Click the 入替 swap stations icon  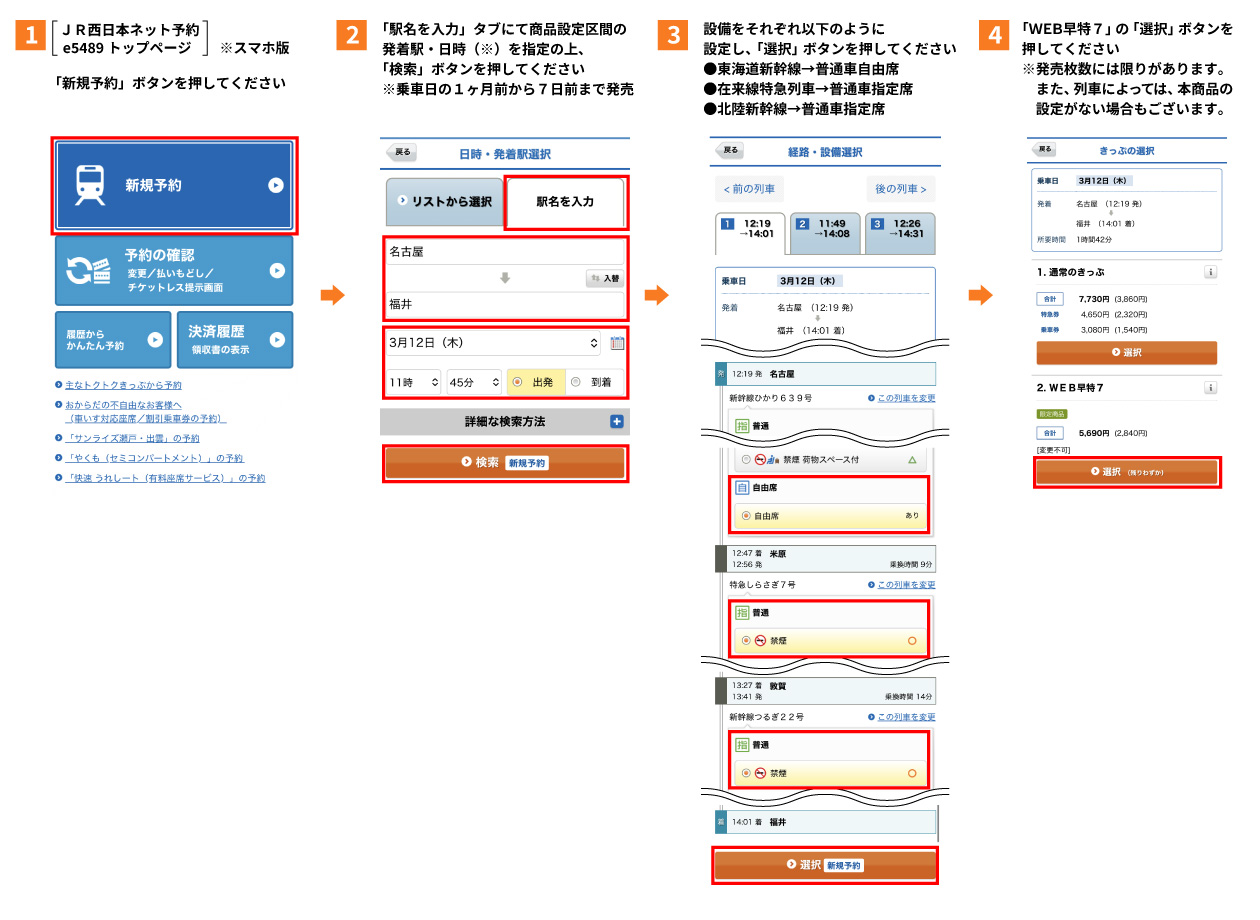point(595,278)
